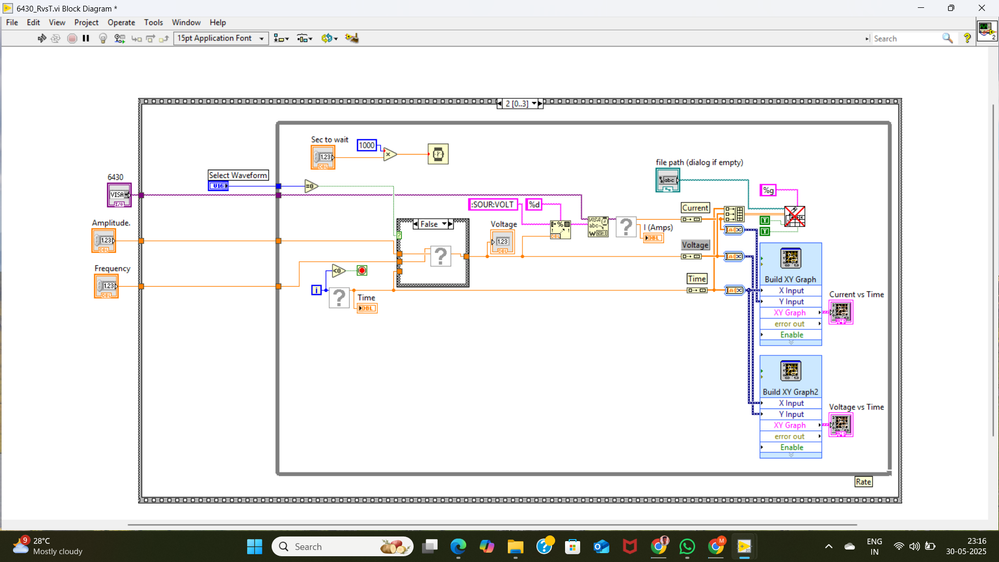999x562 pixels.
Task: Select the VISA Write node
Action: [x=598, y=227]
